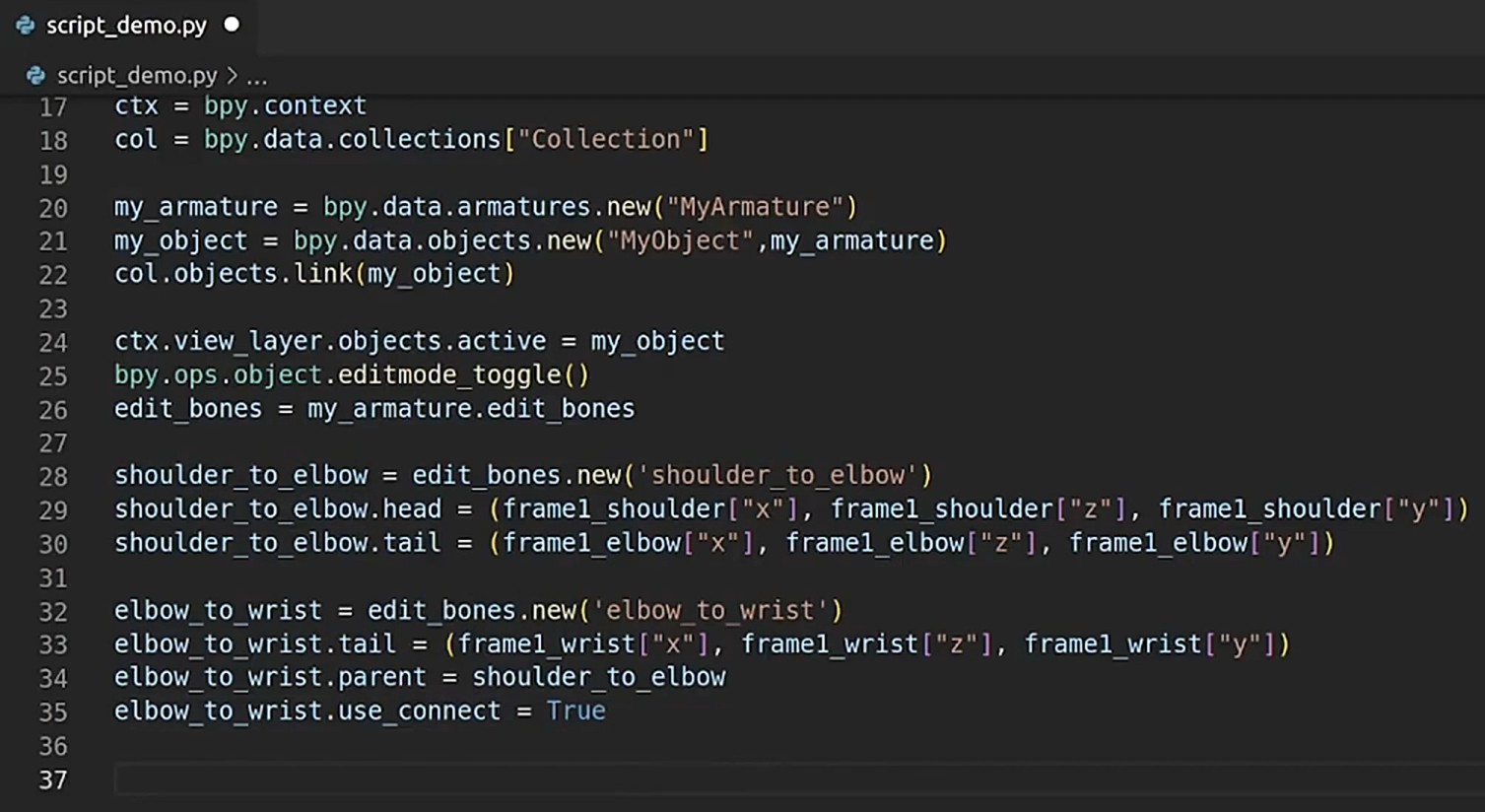The height and width of the screenshot is (812, 1485).
Task: Click the "MyArmature" string on line 20
Action: (x=755, y=207)
